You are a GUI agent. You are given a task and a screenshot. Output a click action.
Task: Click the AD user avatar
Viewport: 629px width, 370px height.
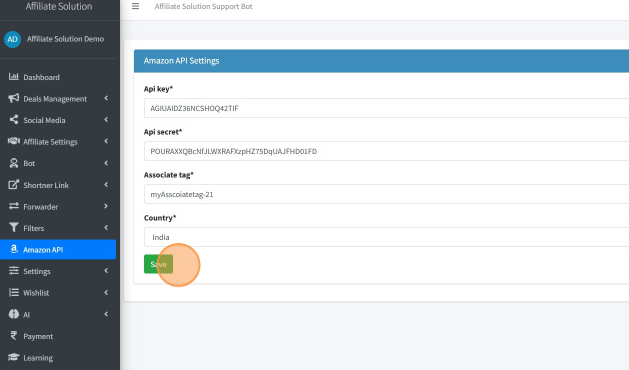pyautogui.click(x=12, y=39)
